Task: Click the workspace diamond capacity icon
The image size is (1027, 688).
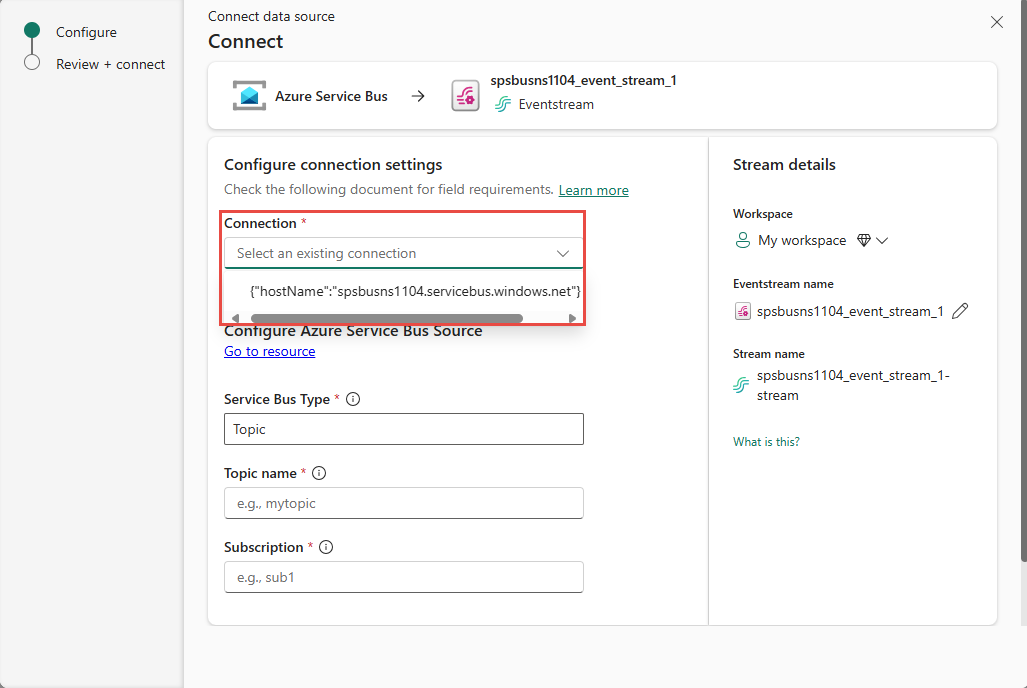Action: pyautogui.click(x=864, y=240)
